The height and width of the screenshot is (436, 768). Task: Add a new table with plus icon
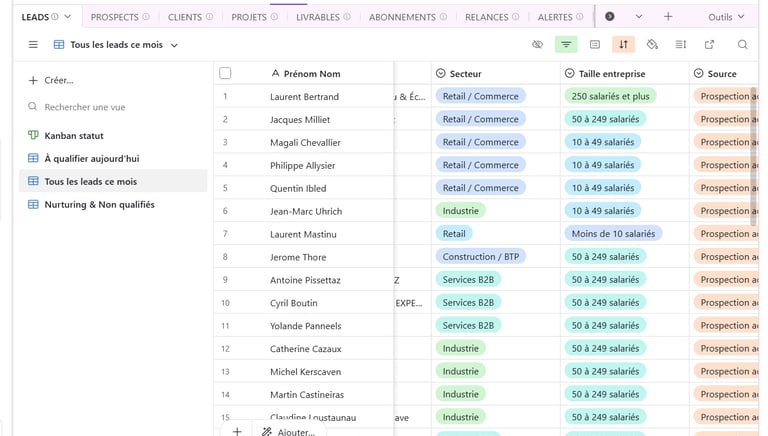668,17
